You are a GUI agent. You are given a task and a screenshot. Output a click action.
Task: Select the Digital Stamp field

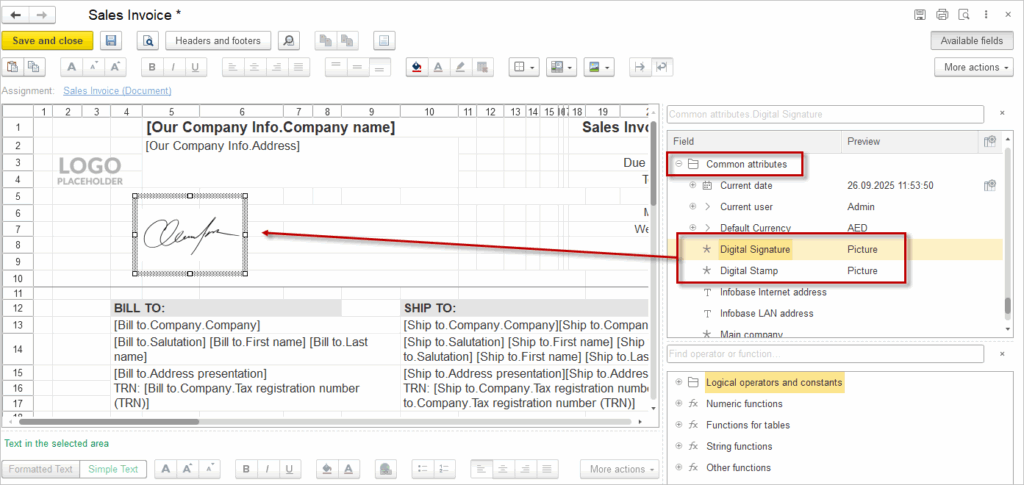pos(748,271)
